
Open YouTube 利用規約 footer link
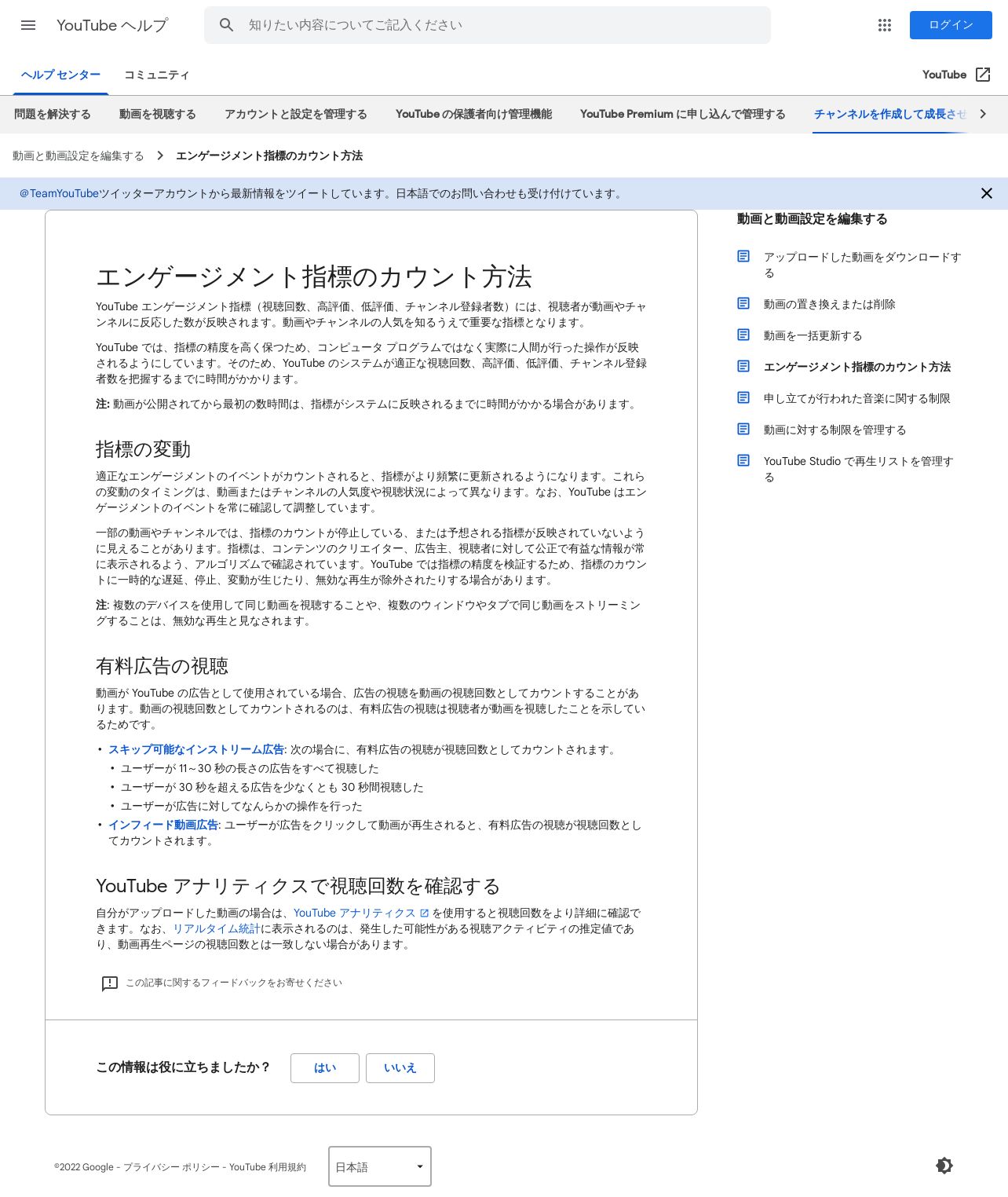tap(268, 1167)
